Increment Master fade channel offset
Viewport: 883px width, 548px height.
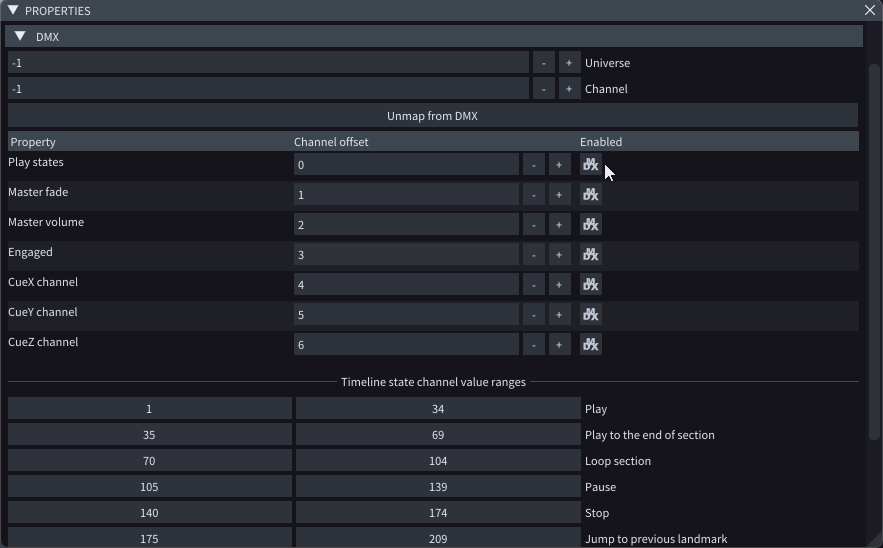pyautogui.click(x=559, y=195)
